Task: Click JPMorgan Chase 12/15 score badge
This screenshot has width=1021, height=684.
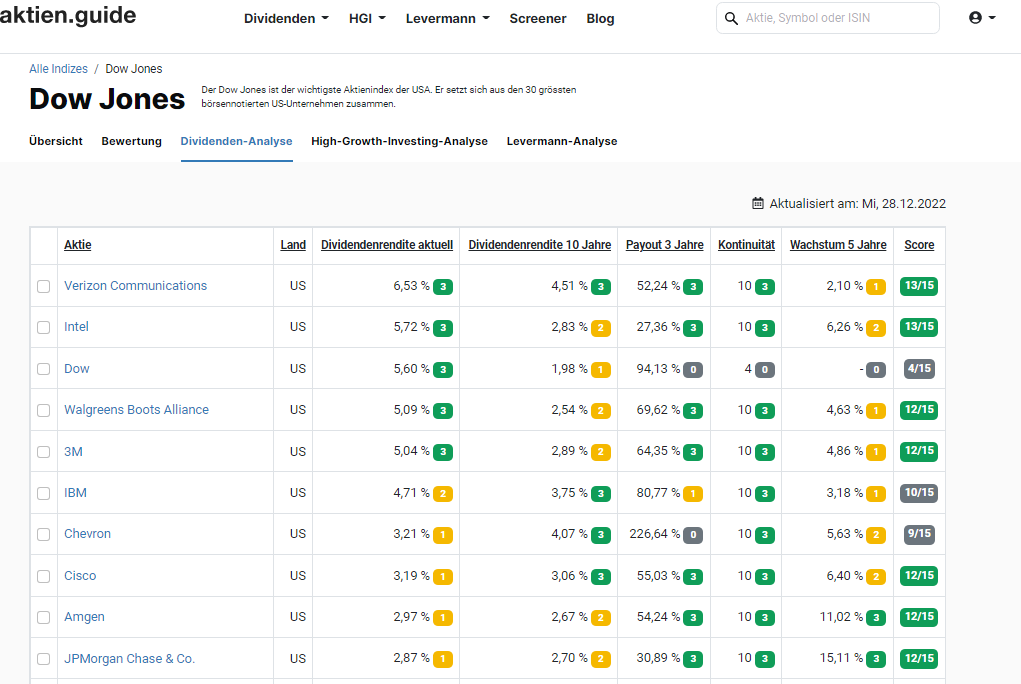Action: (x=919, y=658)
